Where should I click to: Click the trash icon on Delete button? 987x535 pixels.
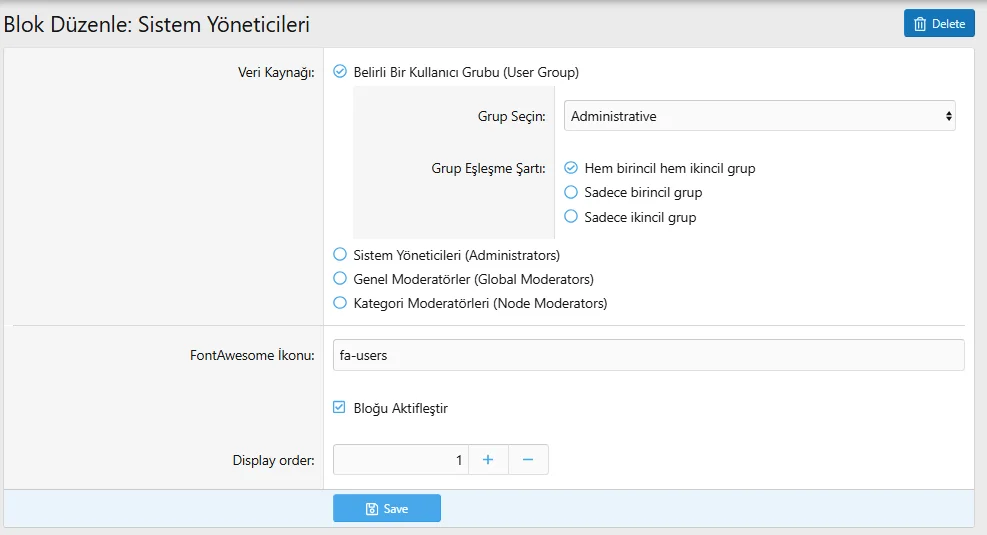(920, 24)
